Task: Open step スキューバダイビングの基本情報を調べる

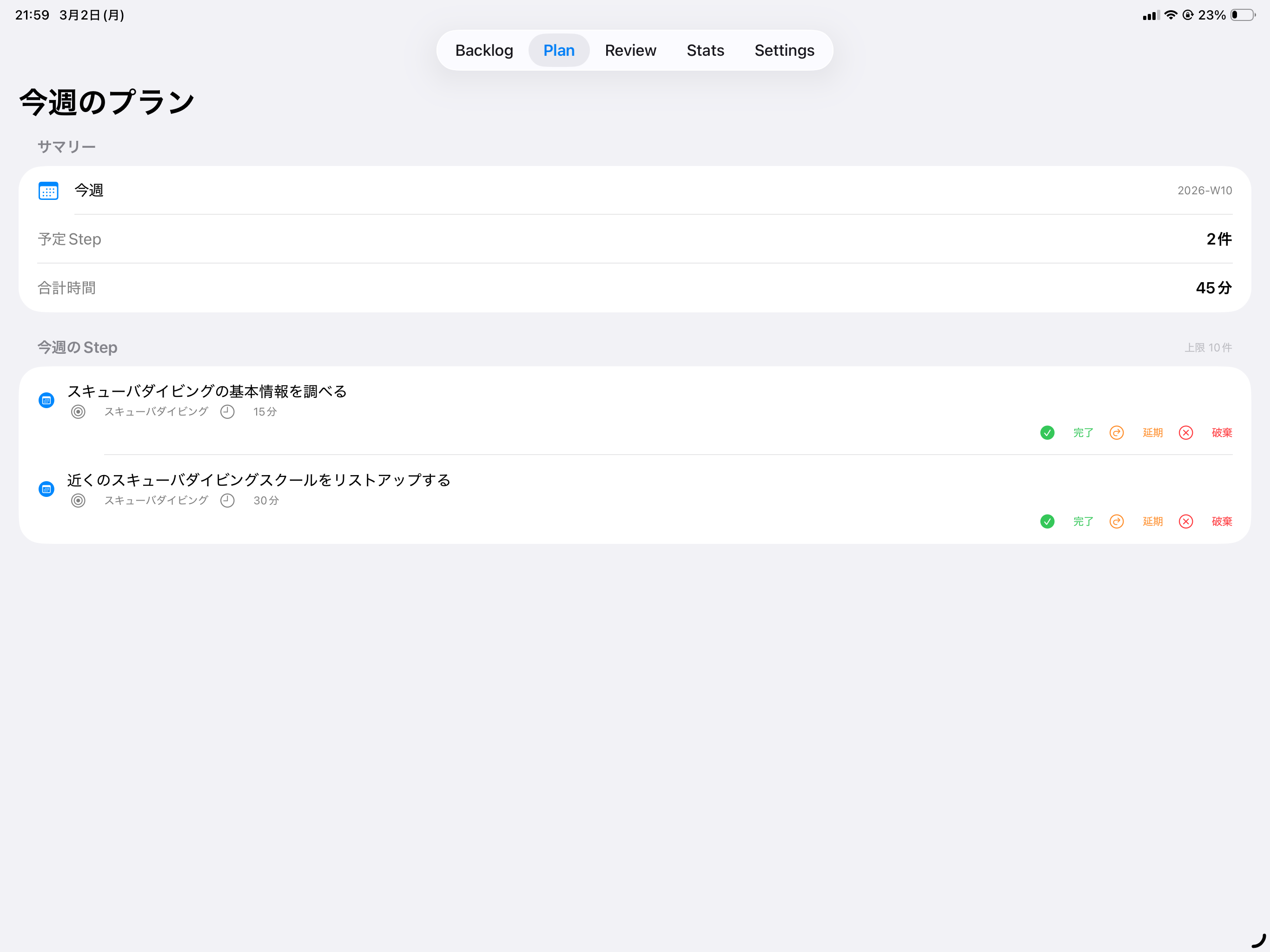Action: tap(207, 391)
